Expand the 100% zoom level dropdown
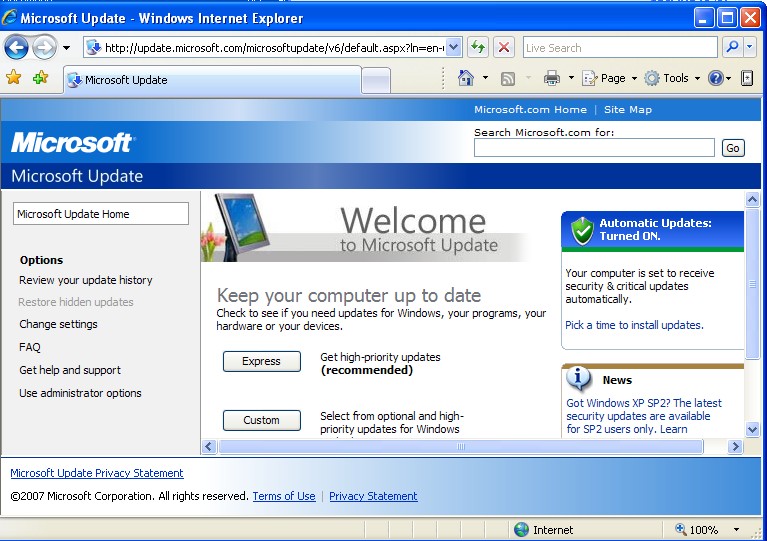This screenshot has width=767, height=541. coord(736,530)
